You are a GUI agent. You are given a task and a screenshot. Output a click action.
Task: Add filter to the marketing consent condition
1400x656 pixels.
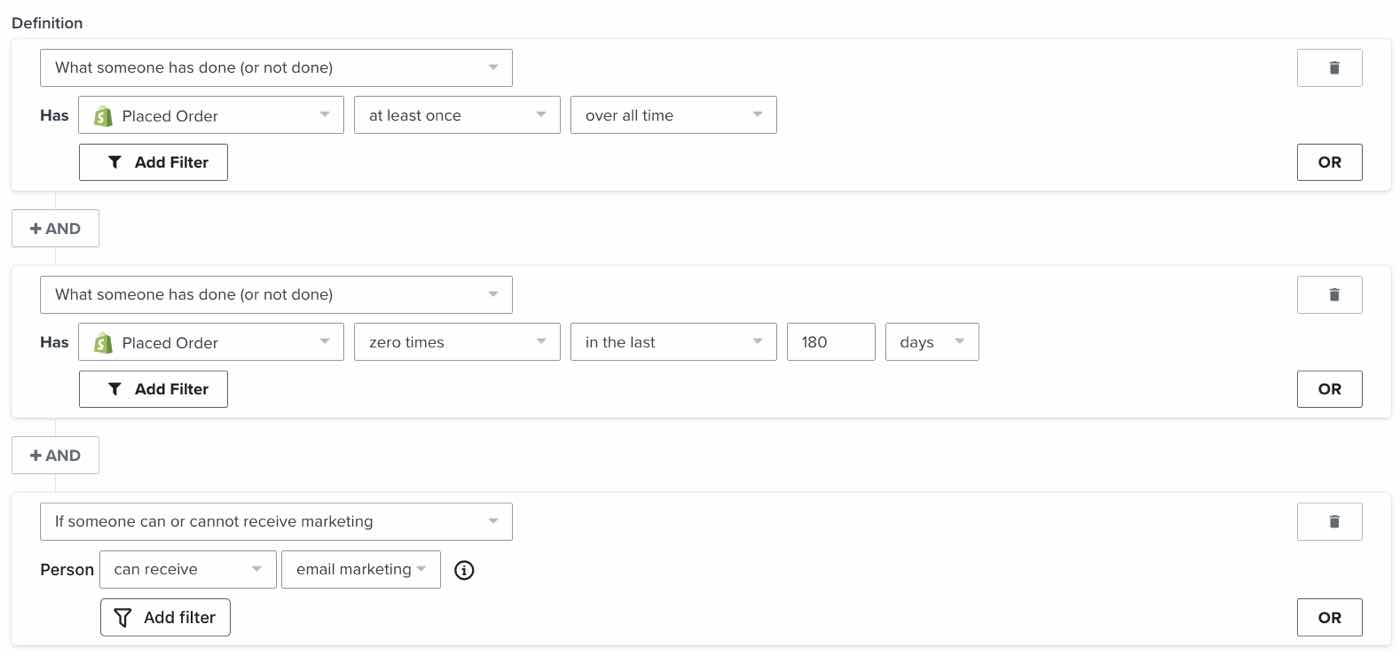pyautogui.click(x=165, y=618)
